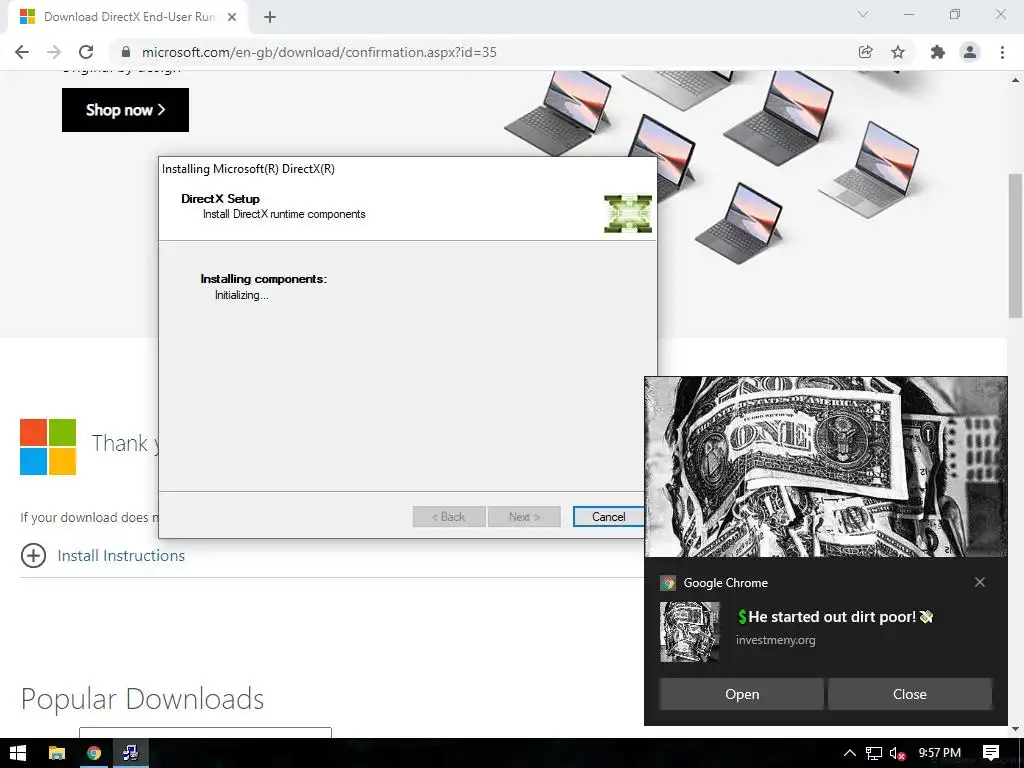The height and width of the screenshot is (768, 1024).
Task: Select the Download DirectX End-User tab
Action: tap(128, 17)
